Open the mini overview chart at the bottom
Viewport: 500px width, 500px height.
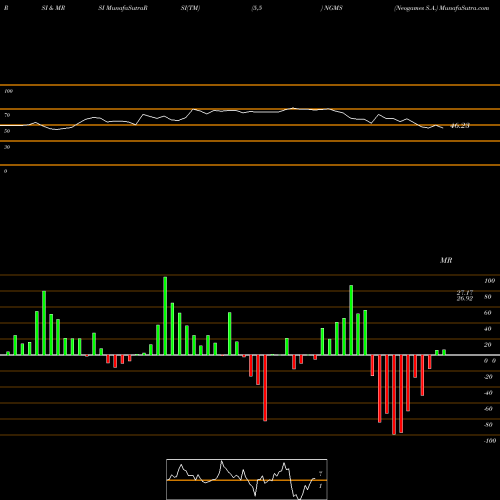(247, 479)
